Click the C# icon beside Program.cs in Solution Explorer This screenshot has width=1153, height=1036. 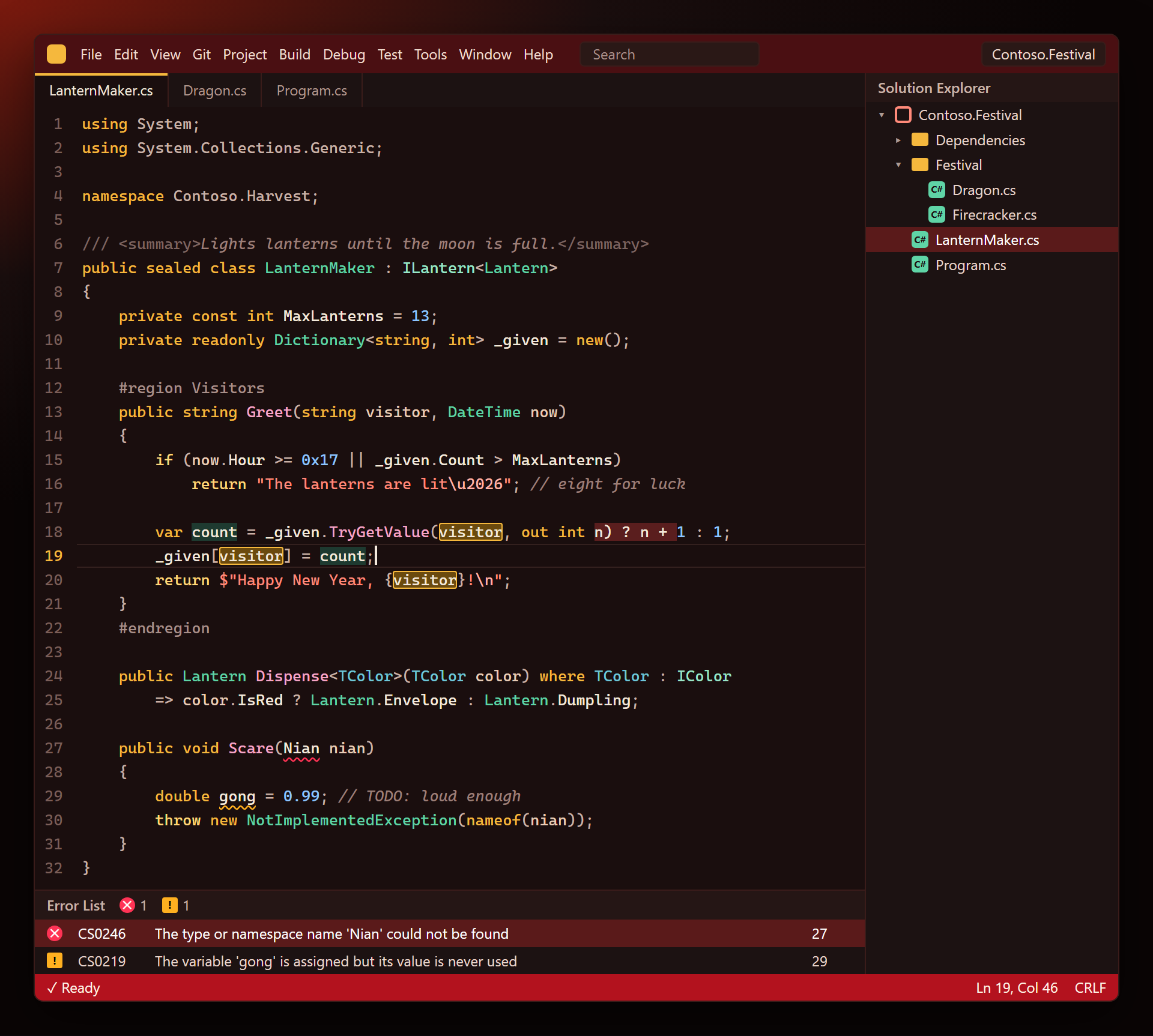click(919, 265)
